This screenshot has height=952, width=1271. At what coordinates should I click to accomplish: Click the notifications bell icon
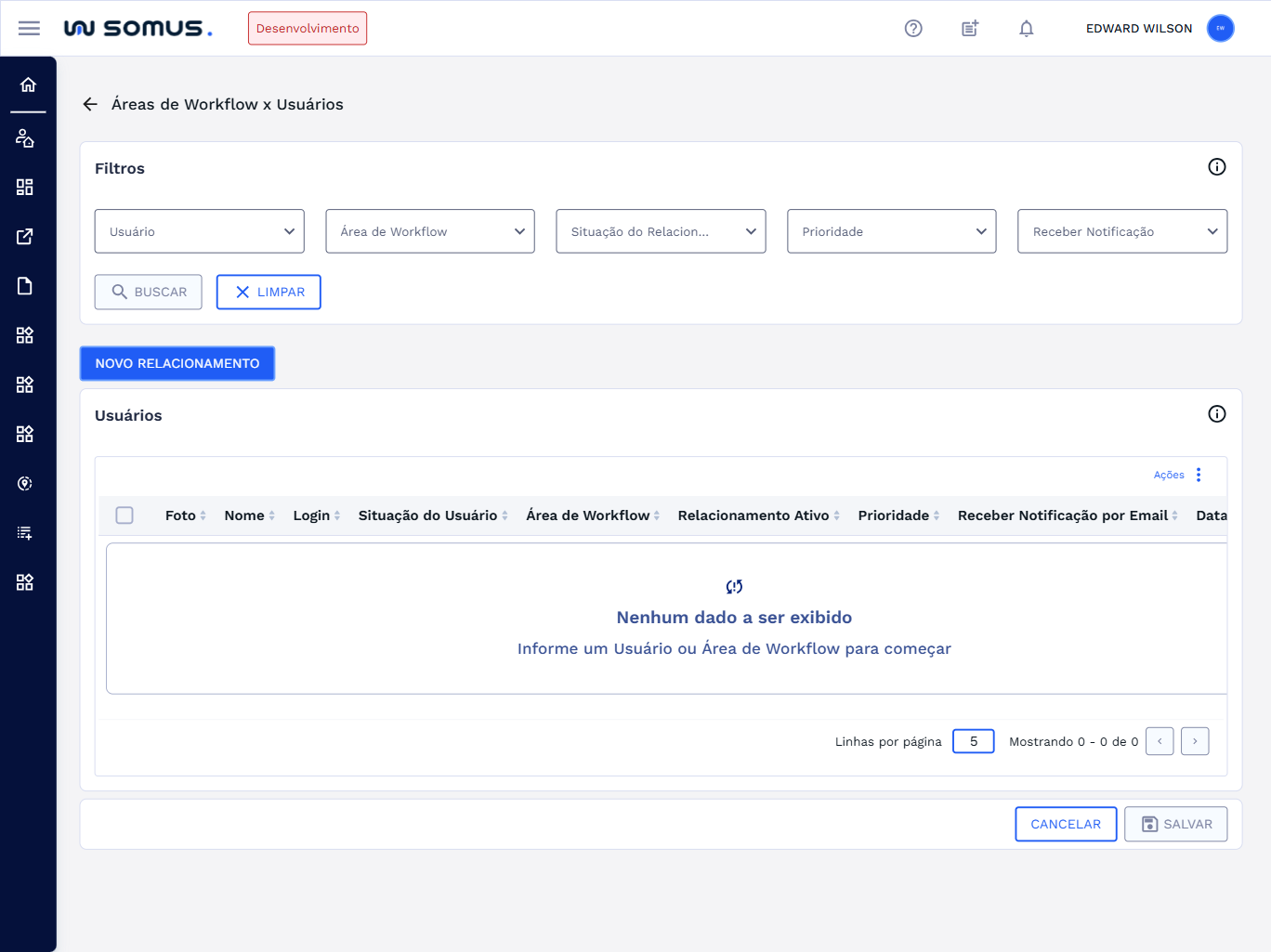pos(1026,29)
